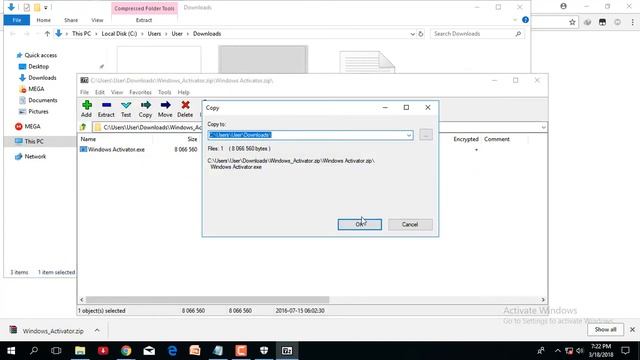Click the File tab in Explorer ribbon

tap(17, 20)
